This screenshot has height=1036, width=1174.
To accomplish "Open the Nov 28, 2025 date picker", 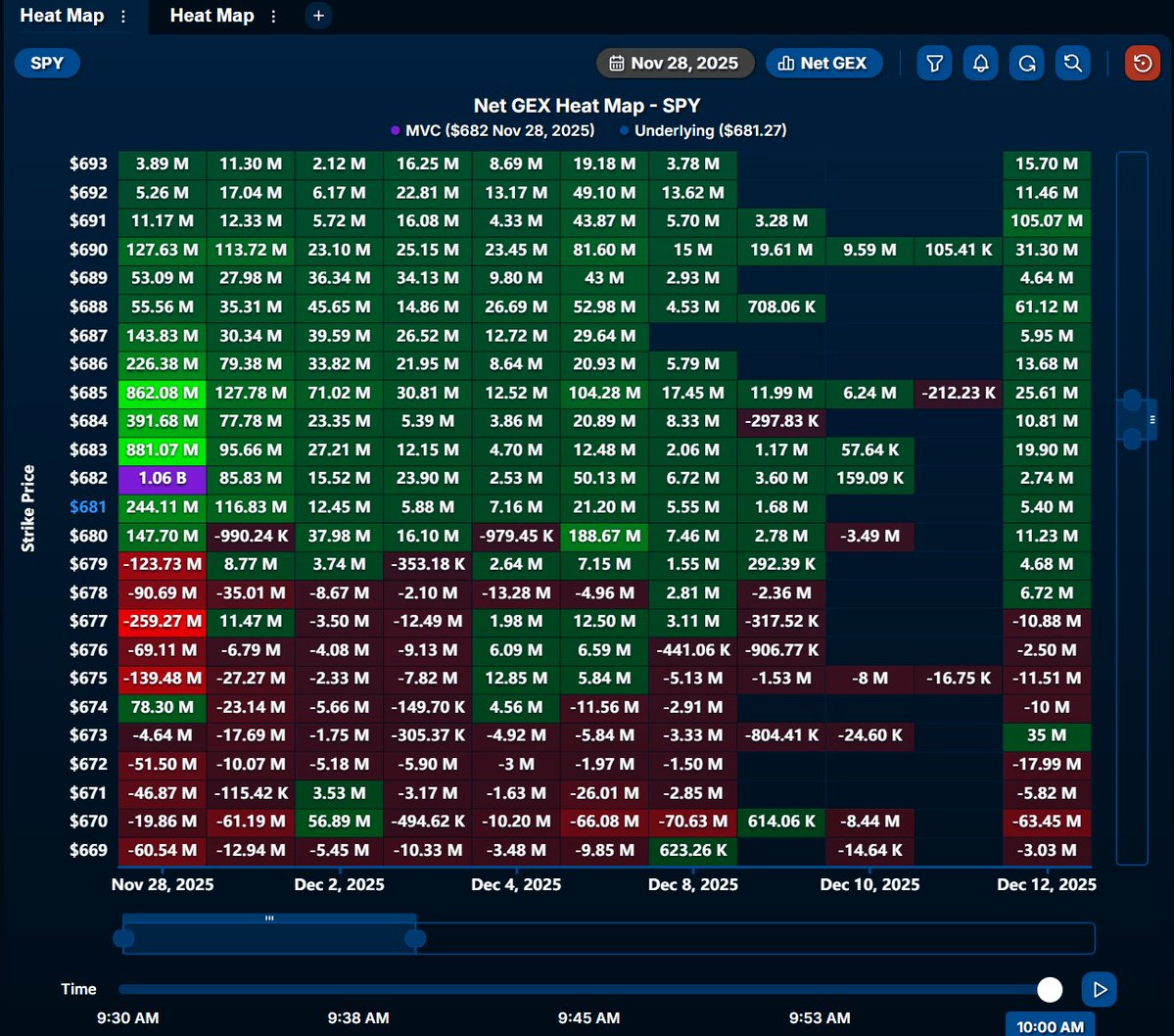I will click(675, 63).
